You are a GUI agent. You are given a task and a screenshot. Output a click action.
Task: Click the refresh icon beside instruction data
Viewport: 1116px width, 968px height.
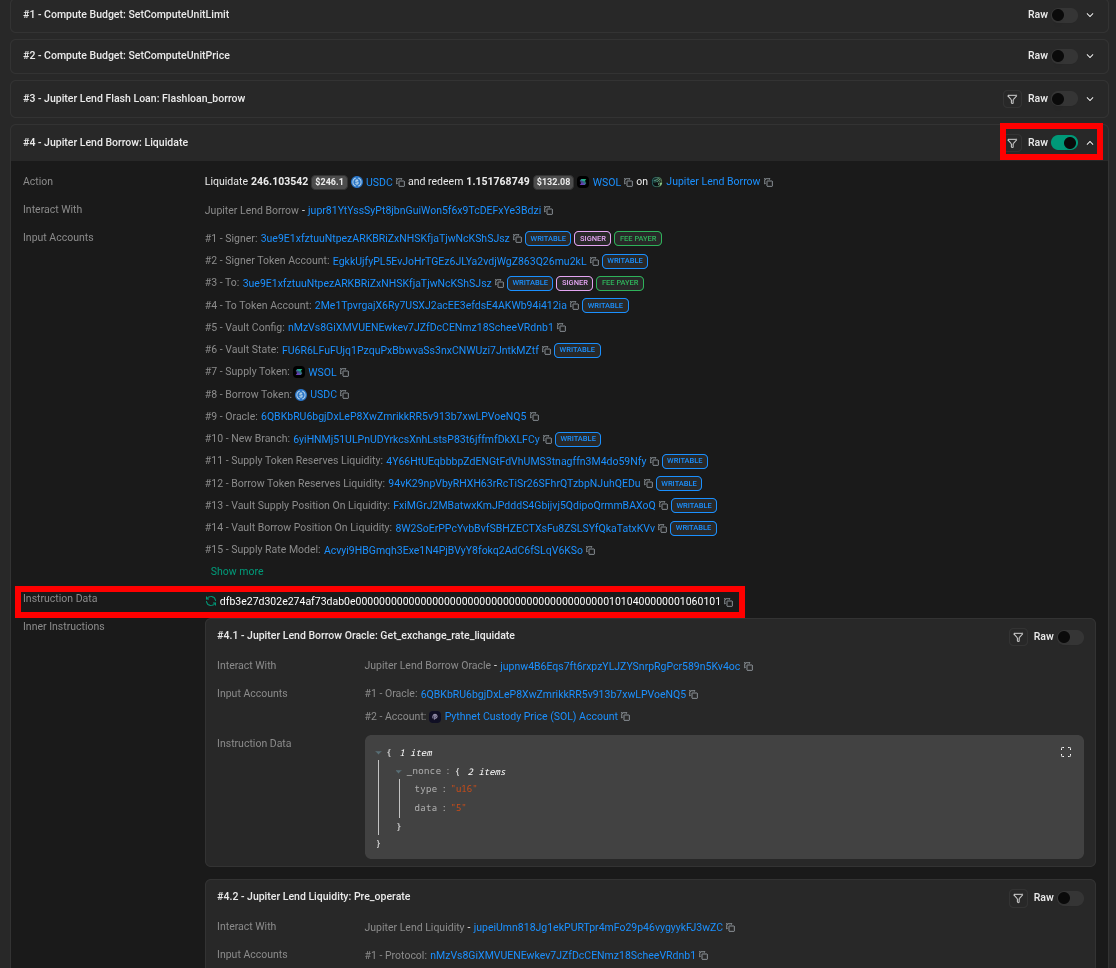(x=211, y=601)
